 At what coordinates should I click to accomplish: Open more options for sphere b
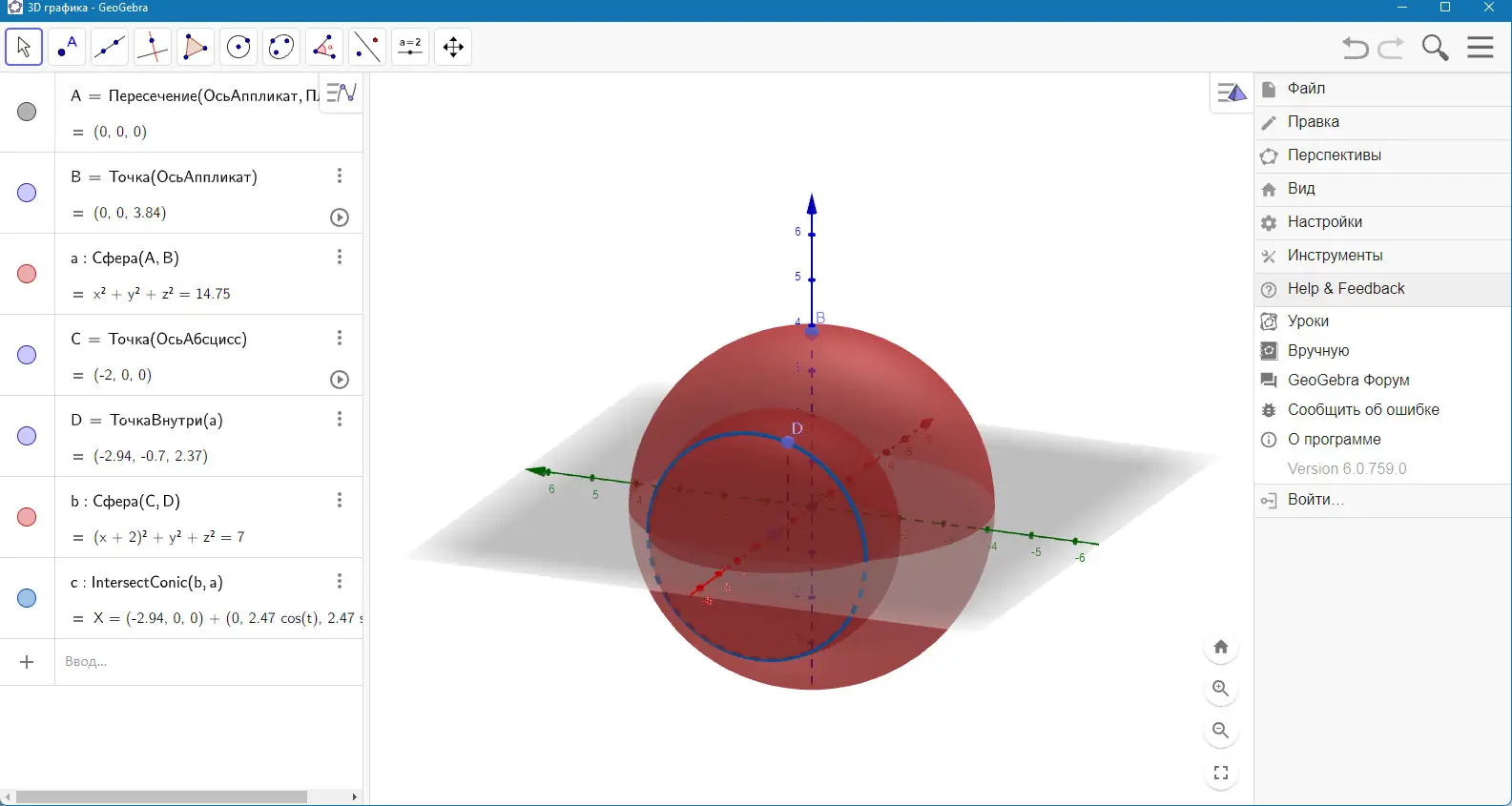[340, 500]
